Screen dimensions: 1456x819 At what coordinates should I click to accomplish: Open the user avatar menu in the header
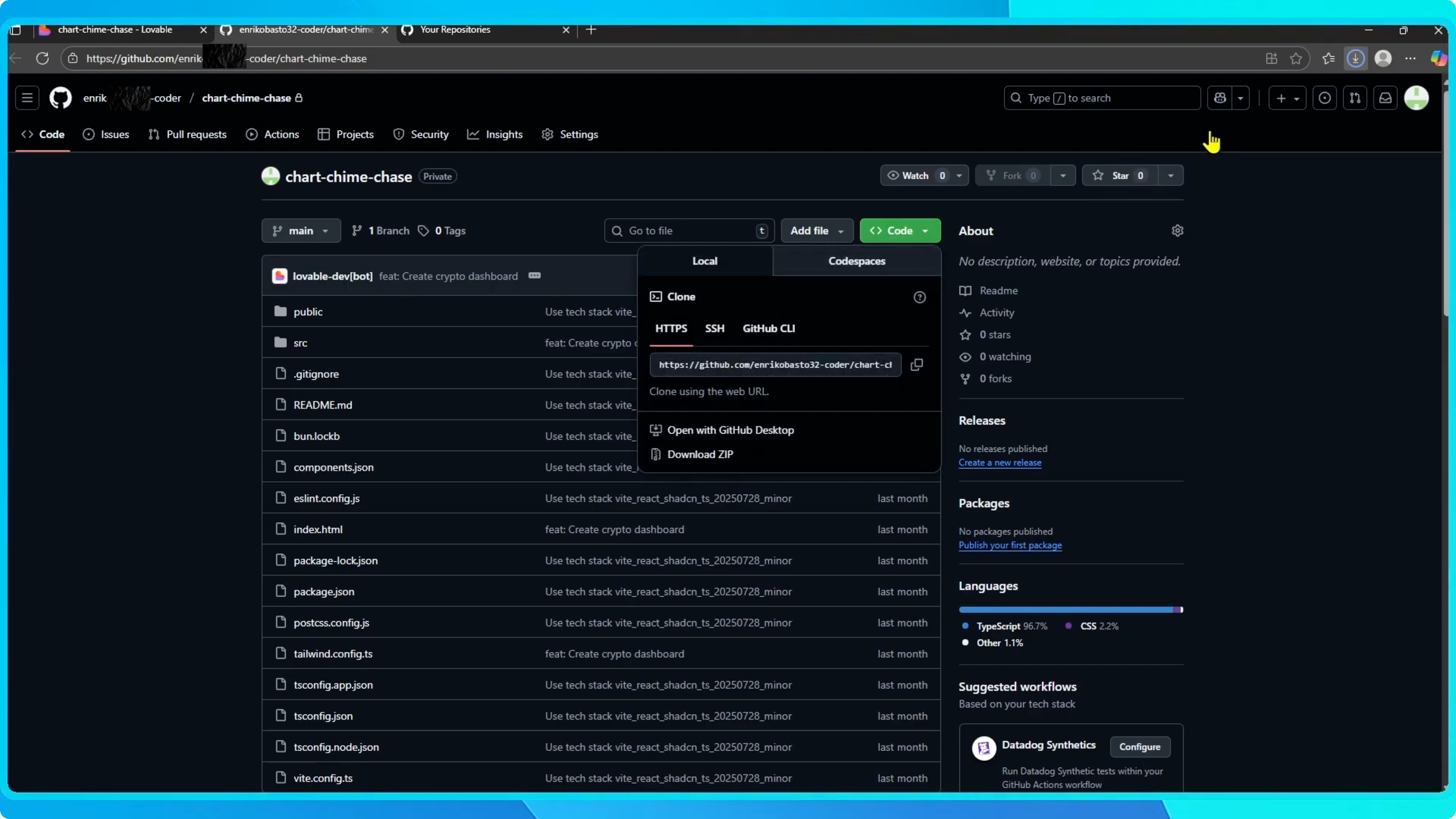[1416, 98]
